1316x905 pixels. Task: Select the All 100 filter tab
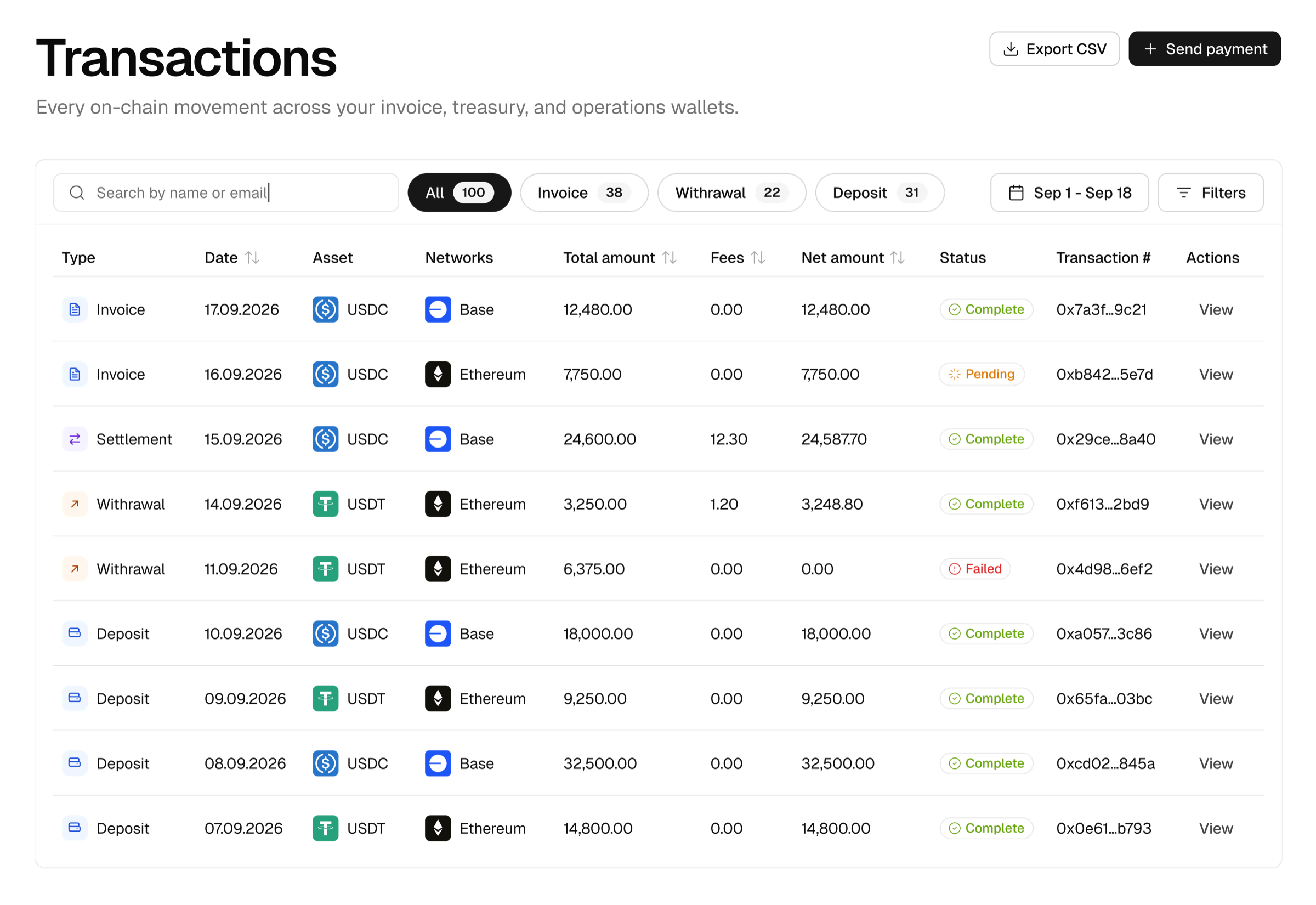pos(459,193)
